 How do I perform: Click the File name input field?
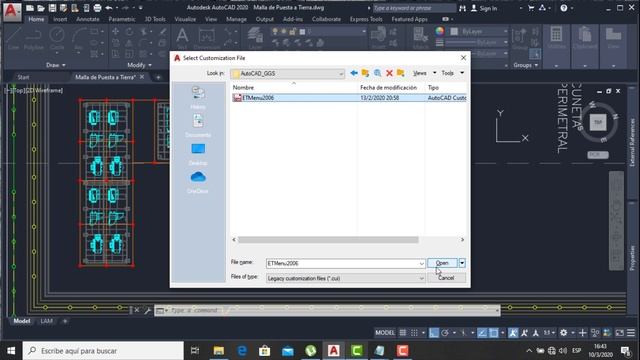click(342, 264)
